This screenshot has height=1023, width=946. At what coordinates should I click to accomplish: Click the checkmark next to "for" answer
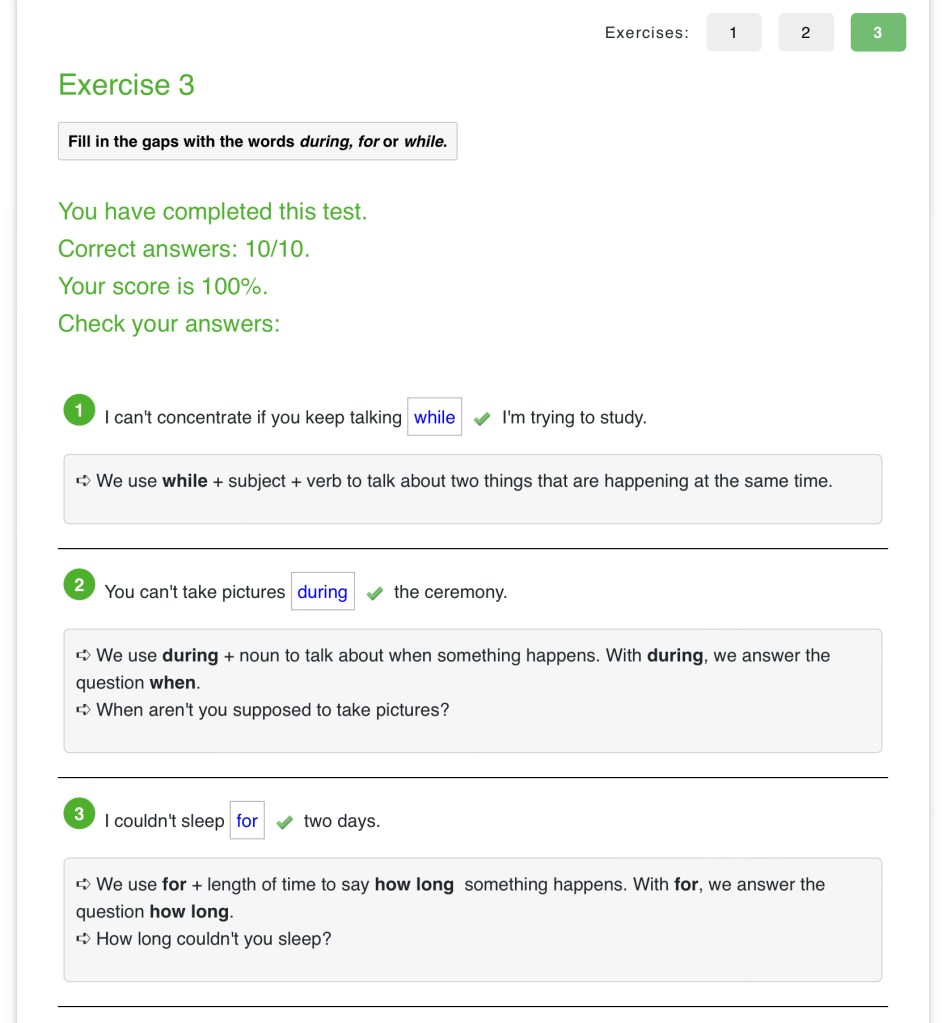pos(285,822)
